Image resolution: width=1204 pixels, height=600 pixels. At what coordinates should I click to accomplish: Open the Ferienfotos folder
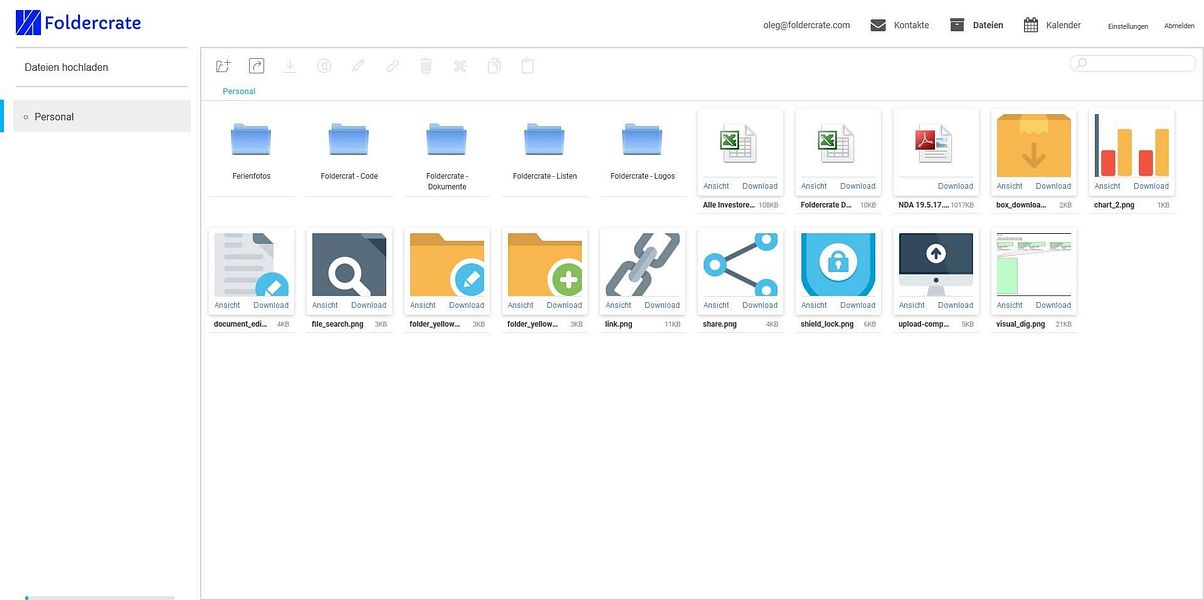(x=251, y=140)
